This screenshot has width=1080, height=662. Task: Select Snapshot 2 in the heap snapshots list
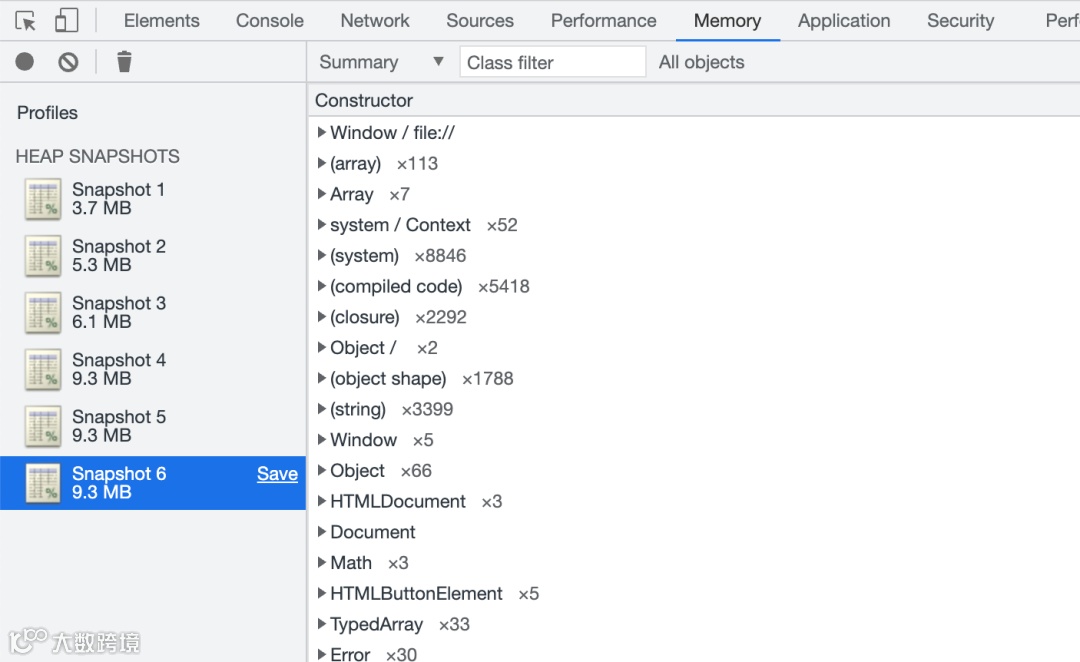[x=118, y=255]
